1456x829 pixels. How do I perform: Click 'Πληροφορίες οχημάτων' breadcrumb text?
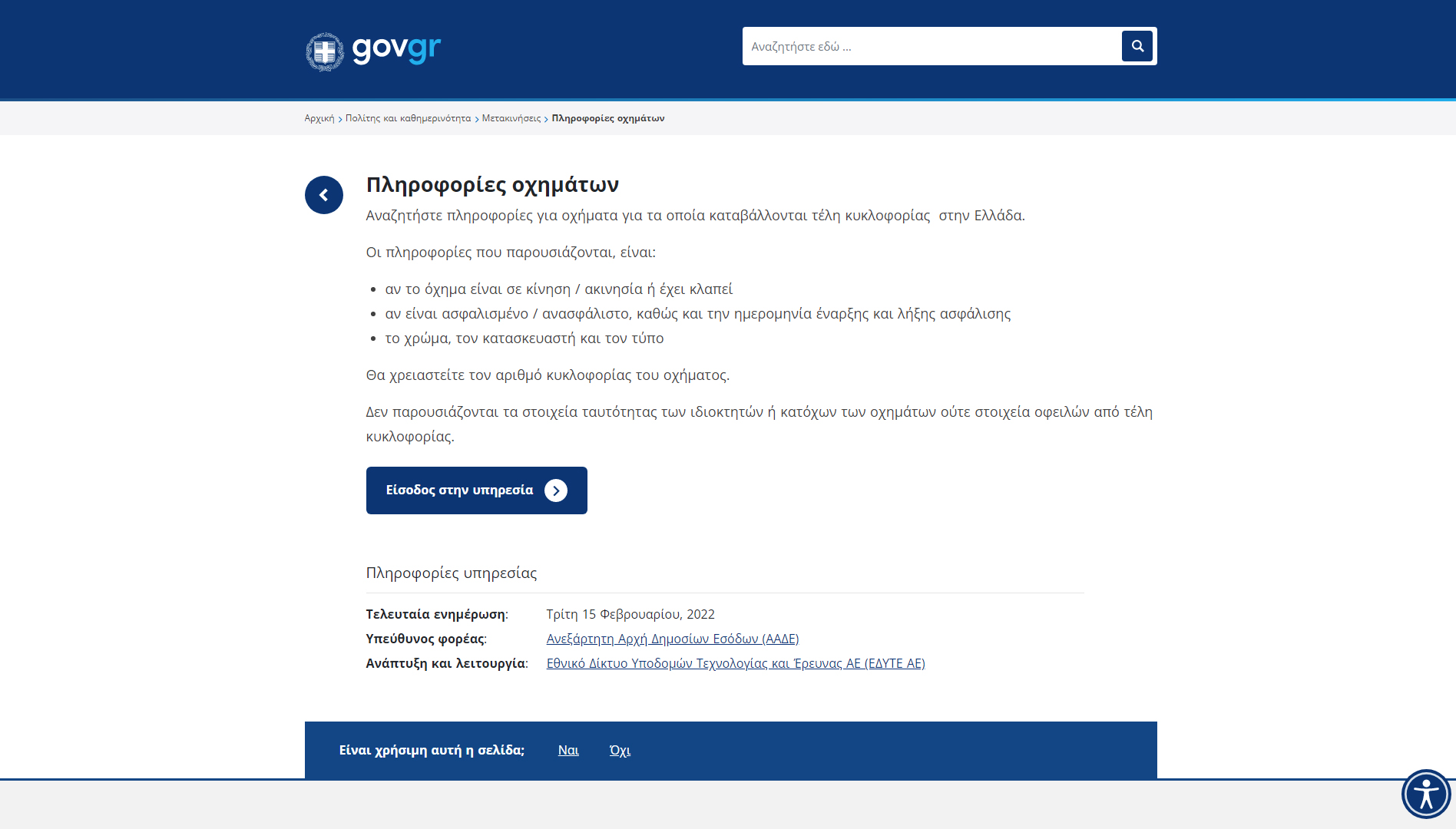pyautogui.click(x=608, y=118)
